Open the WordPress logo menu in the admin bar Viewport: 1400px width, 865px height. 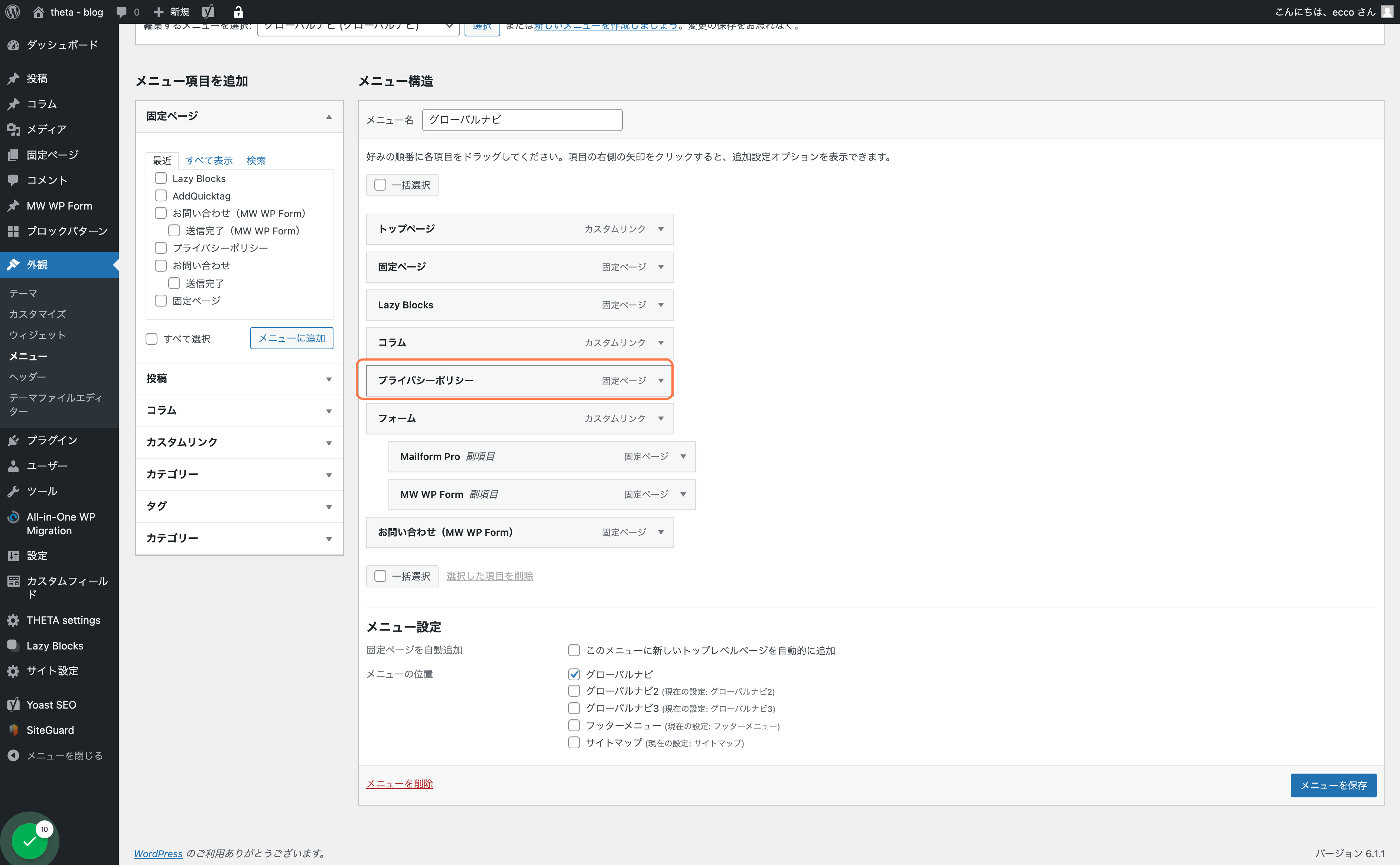(13, 12)
